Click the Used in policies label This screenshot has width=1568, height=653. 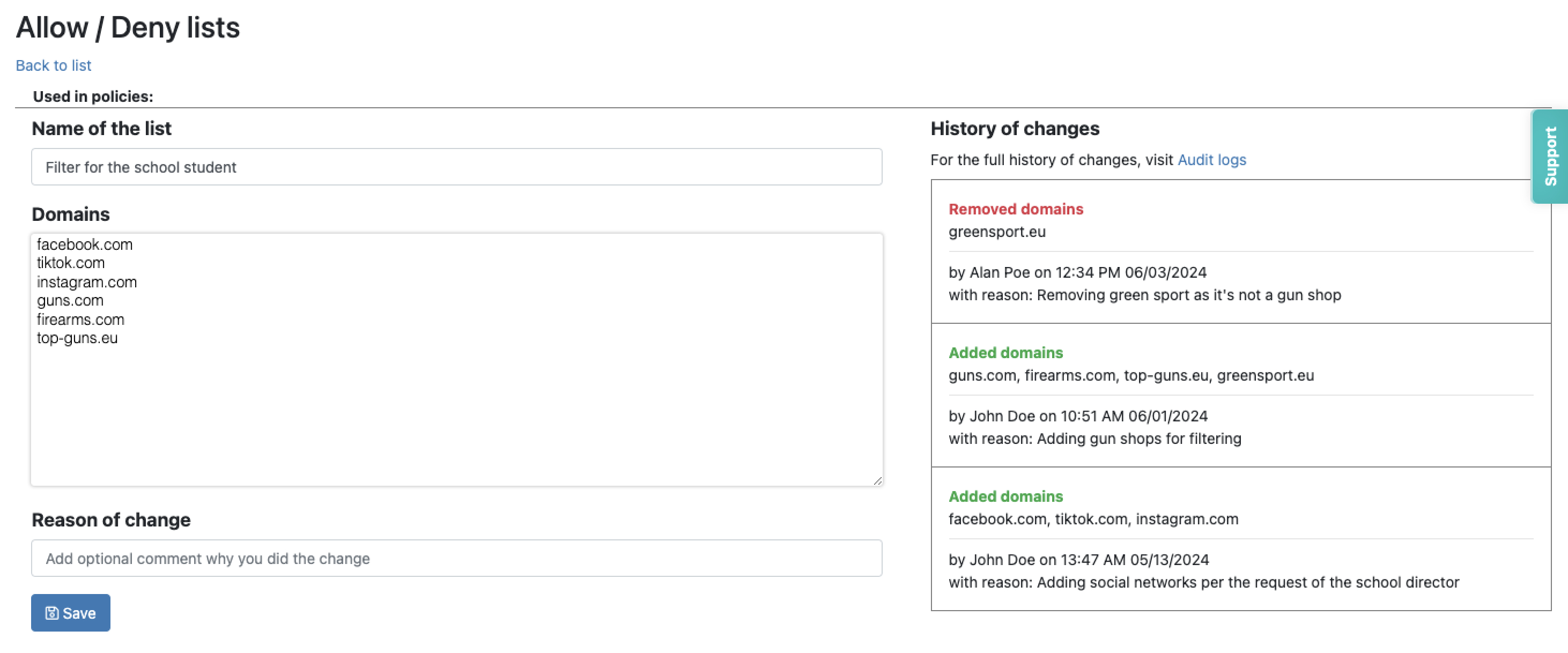click(93, 96)
